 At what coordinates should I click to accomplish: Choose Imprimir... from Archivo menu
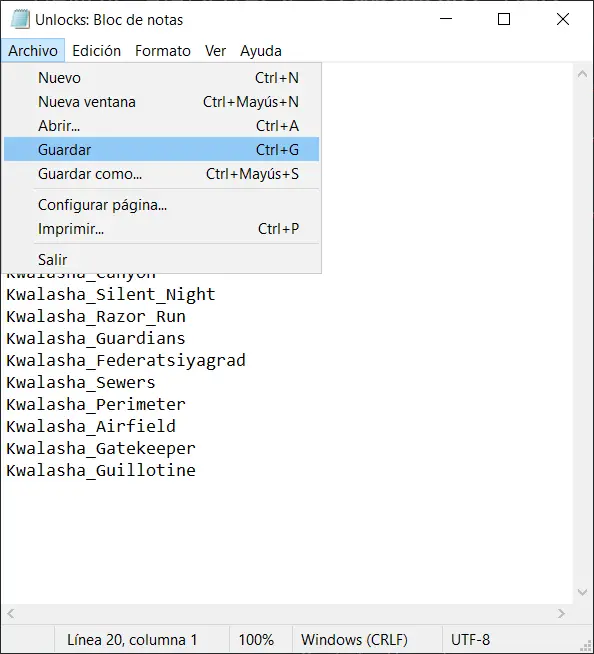tap(161, 229)
